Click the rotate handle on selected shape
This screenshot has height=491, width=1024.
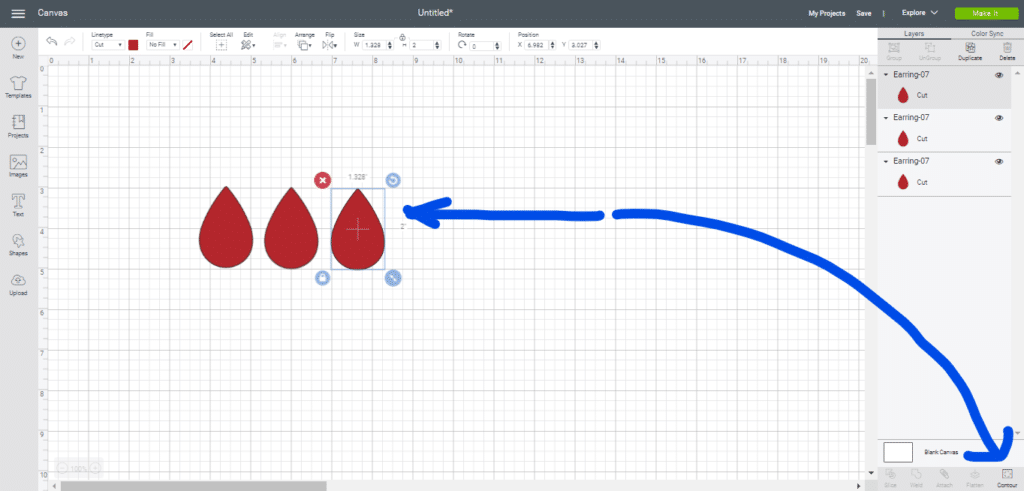coord(393,180)
